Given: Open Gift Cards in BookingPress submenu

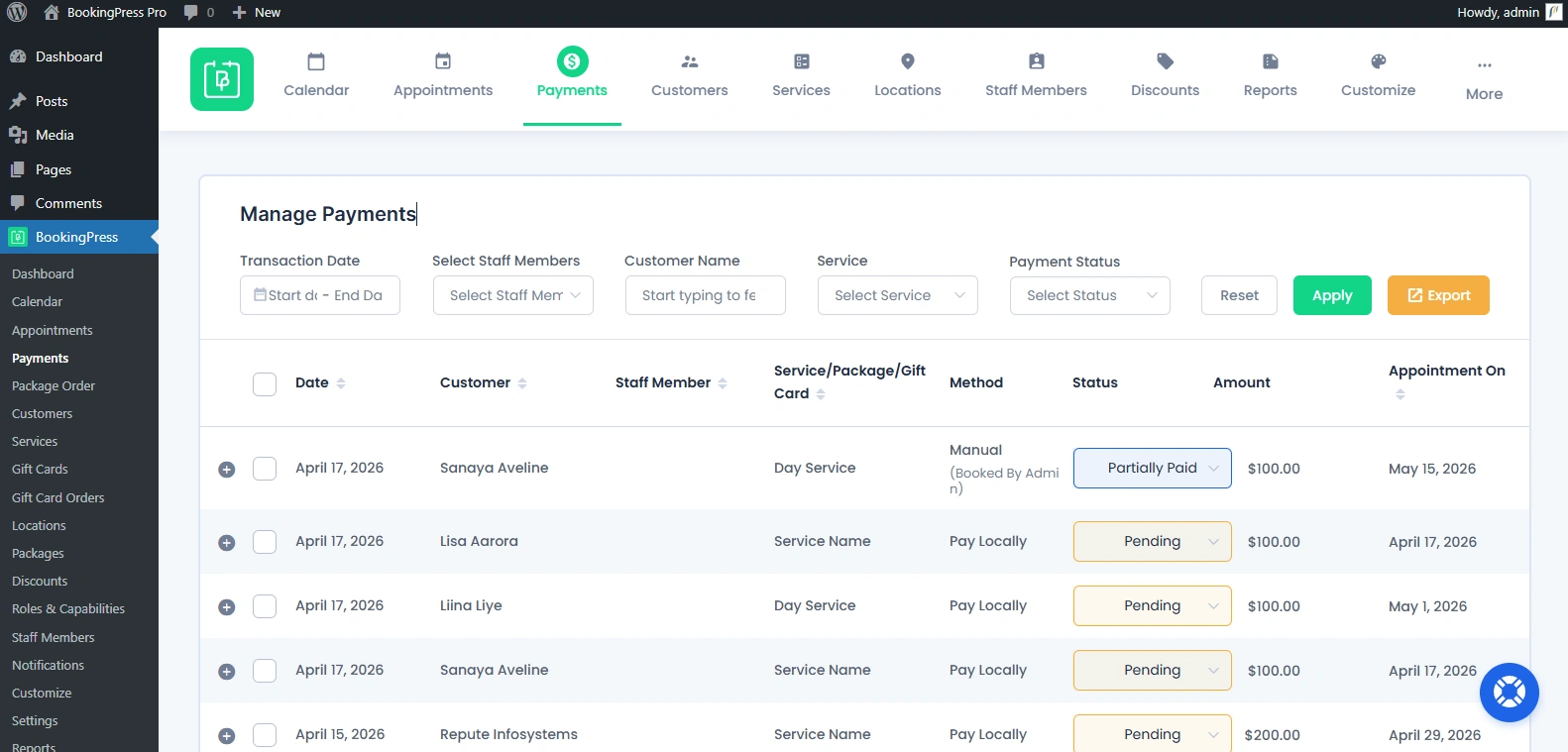Looking at the screenshot, I should click(40, 470).
